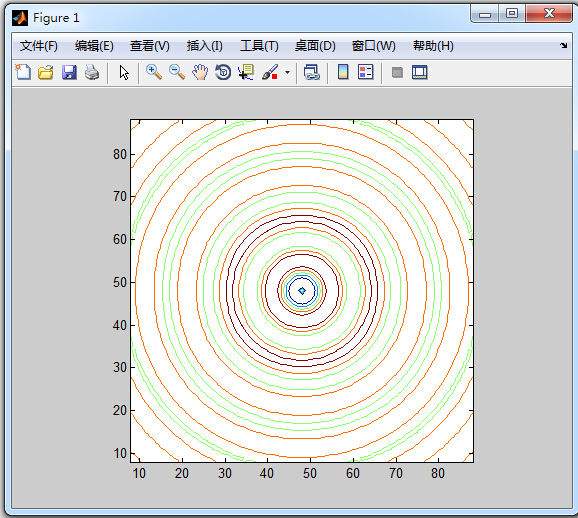Click the Brush data tool icon
This screenshot has height=518, width=578.
[x=270, y=72]
